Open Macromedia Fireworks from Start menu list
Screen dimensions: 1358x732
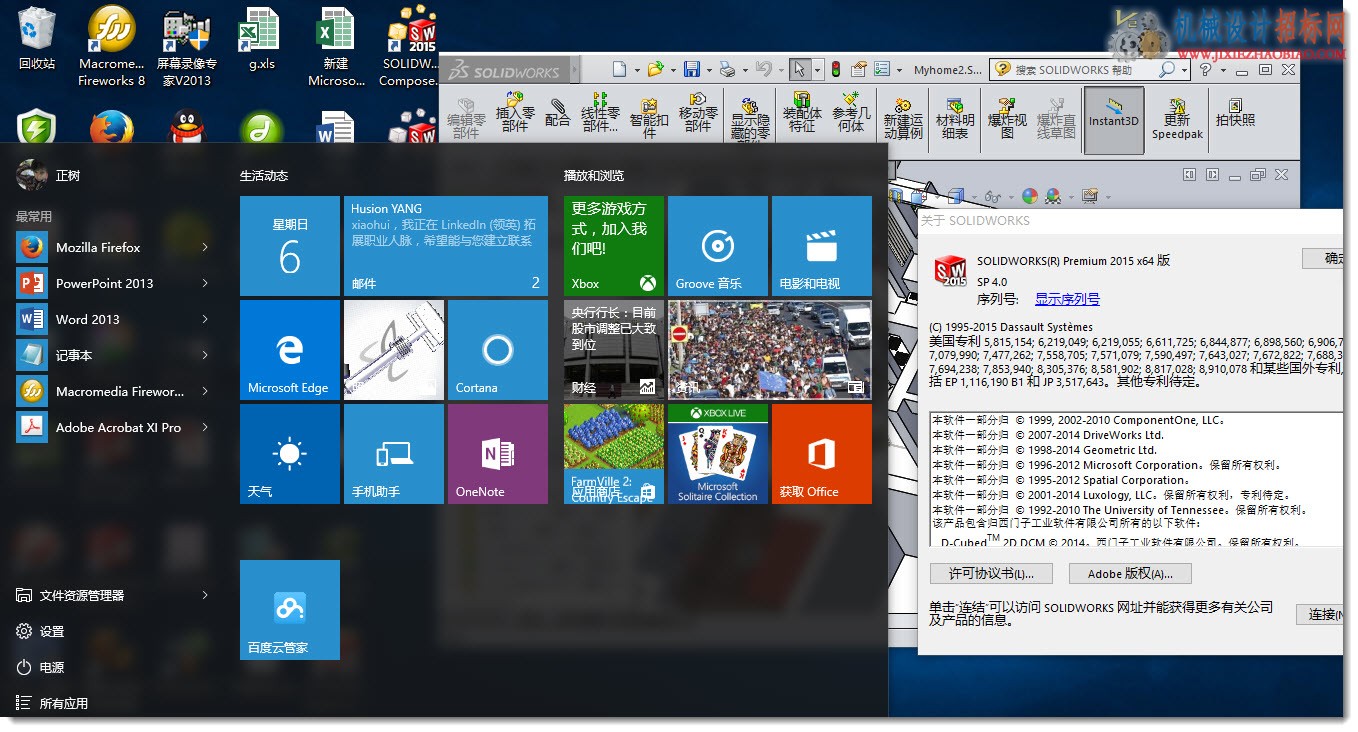click(112, 391)
